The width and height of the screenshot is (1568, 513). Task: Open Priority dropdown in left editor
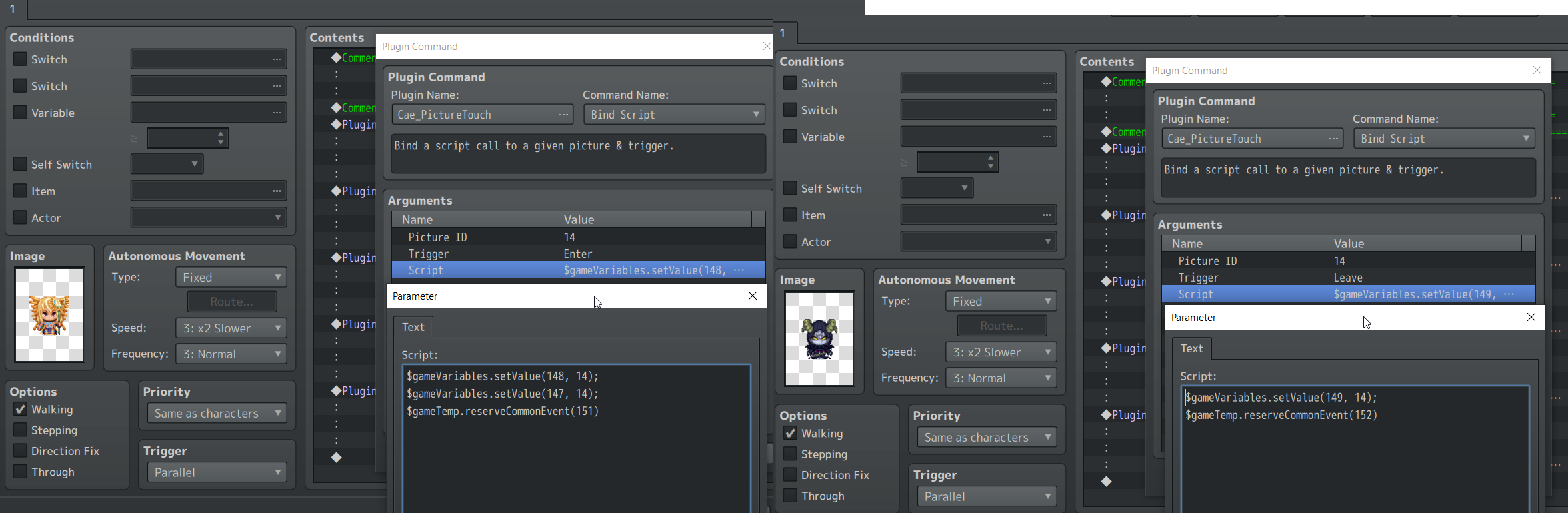tap(217, 413)
